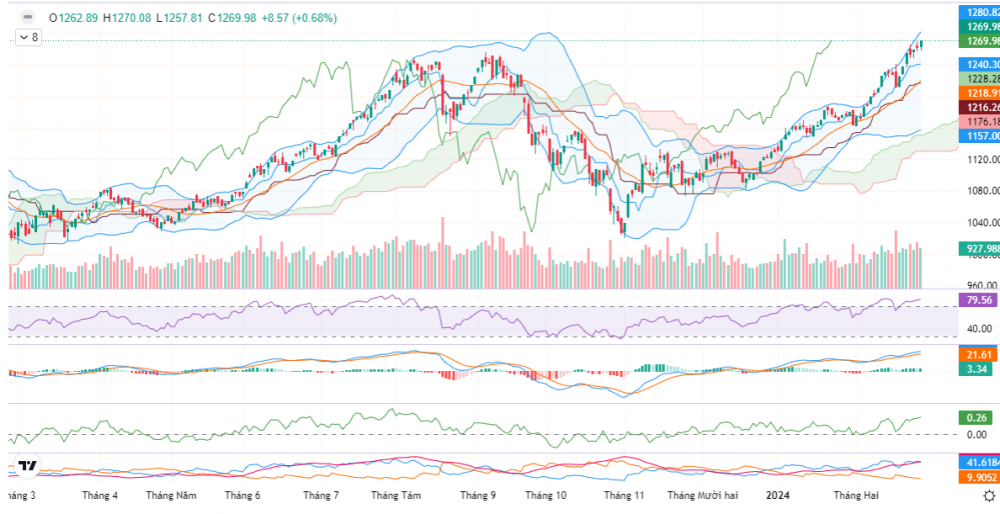The width and height of the screenshot is (1000, 514).
Task: Click the MACD value label 21.61
Action: (x=976, y=355)
